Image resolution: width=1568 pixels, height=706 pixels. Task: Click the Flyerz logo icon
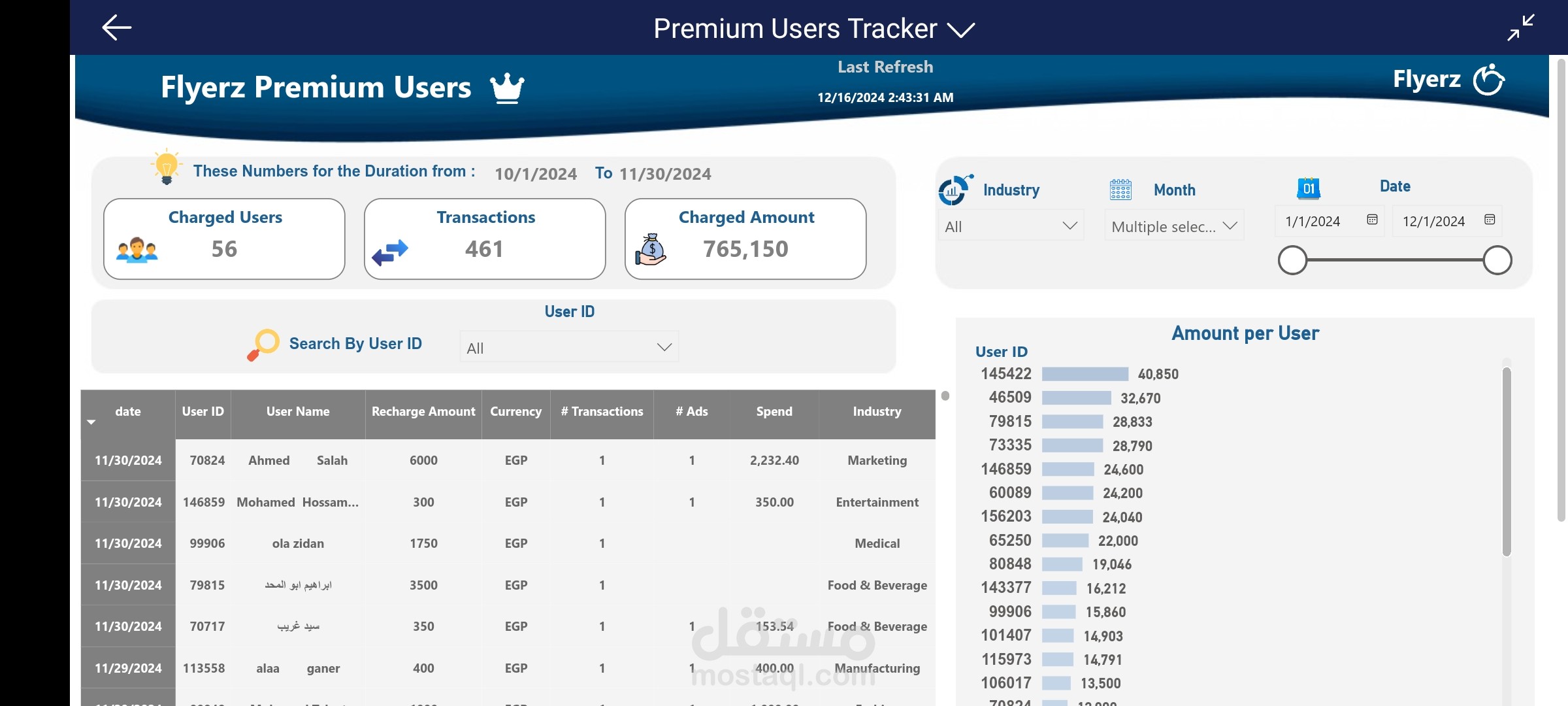(x=1489, y=80)
